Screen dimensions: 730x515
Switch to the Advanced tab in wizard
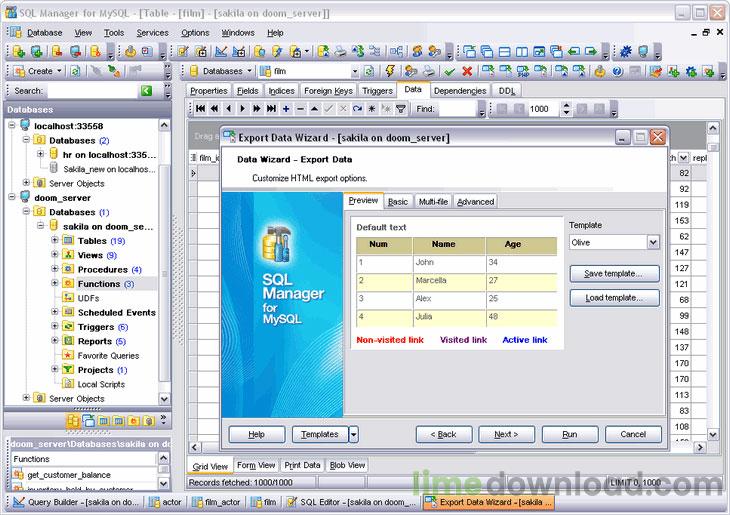click(475, 202)
